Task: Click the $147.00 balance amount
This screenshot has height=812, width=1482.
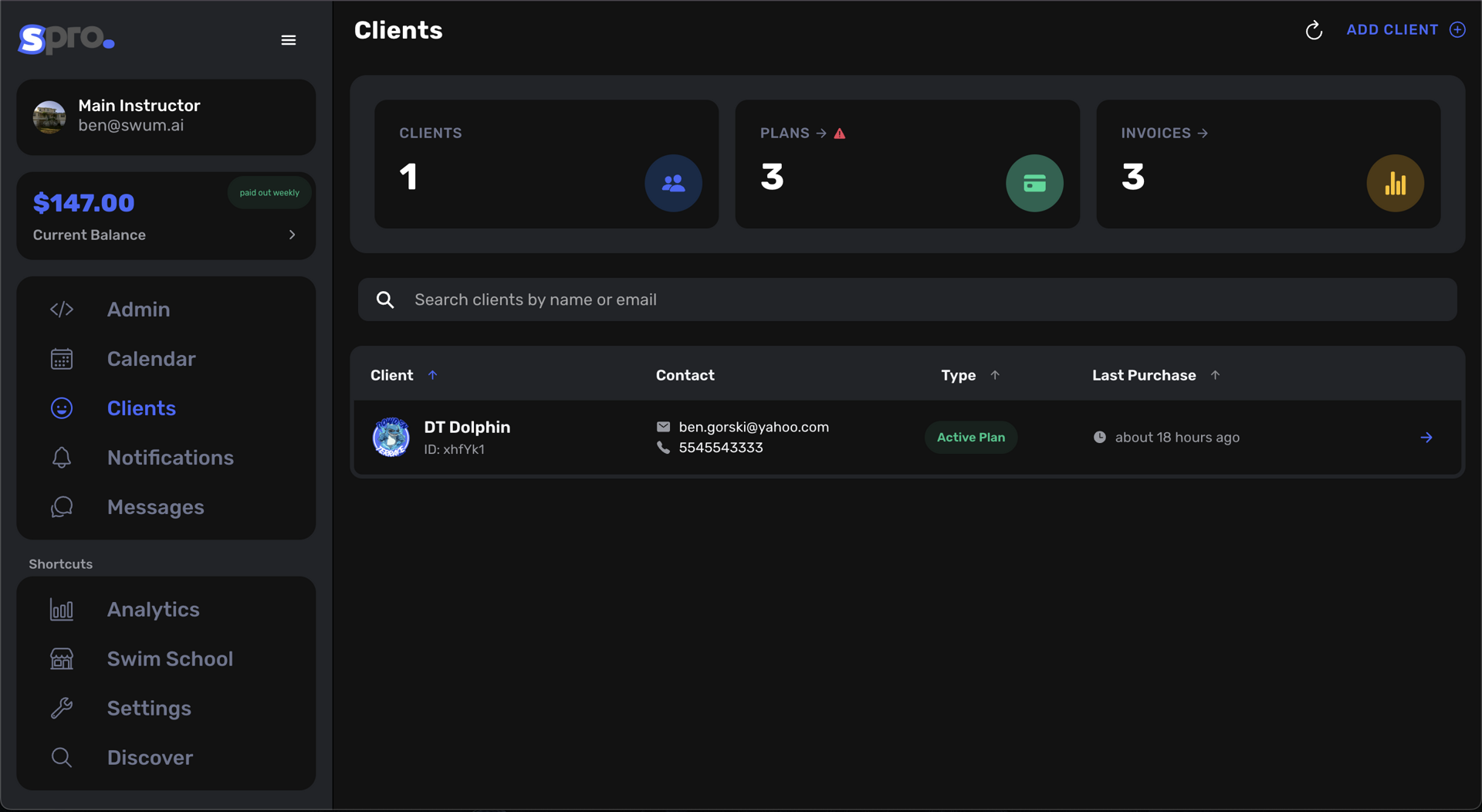Action: [84, 203]
